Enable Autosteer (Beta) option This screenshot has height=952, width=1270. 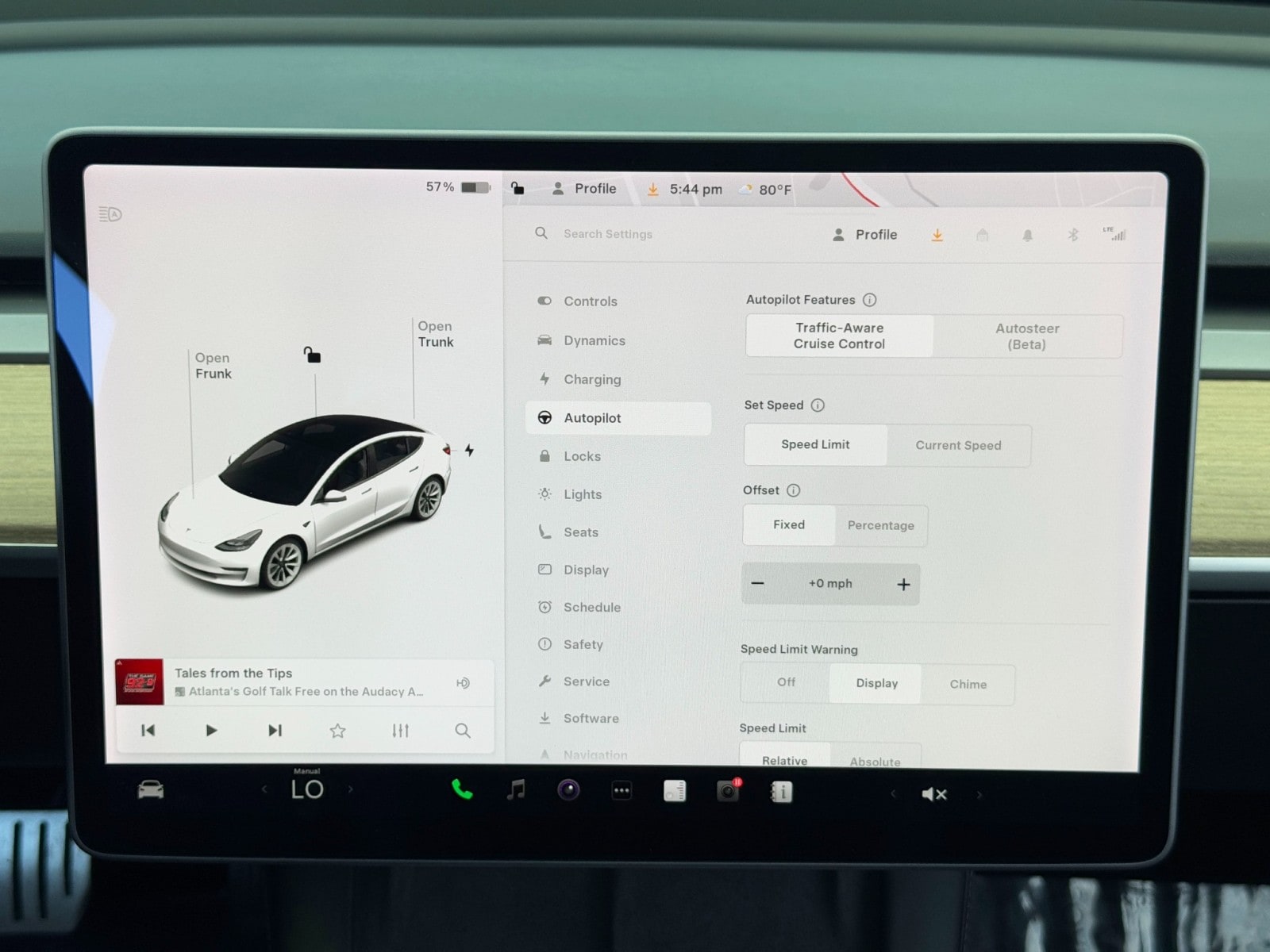[x=1027, y=336]
